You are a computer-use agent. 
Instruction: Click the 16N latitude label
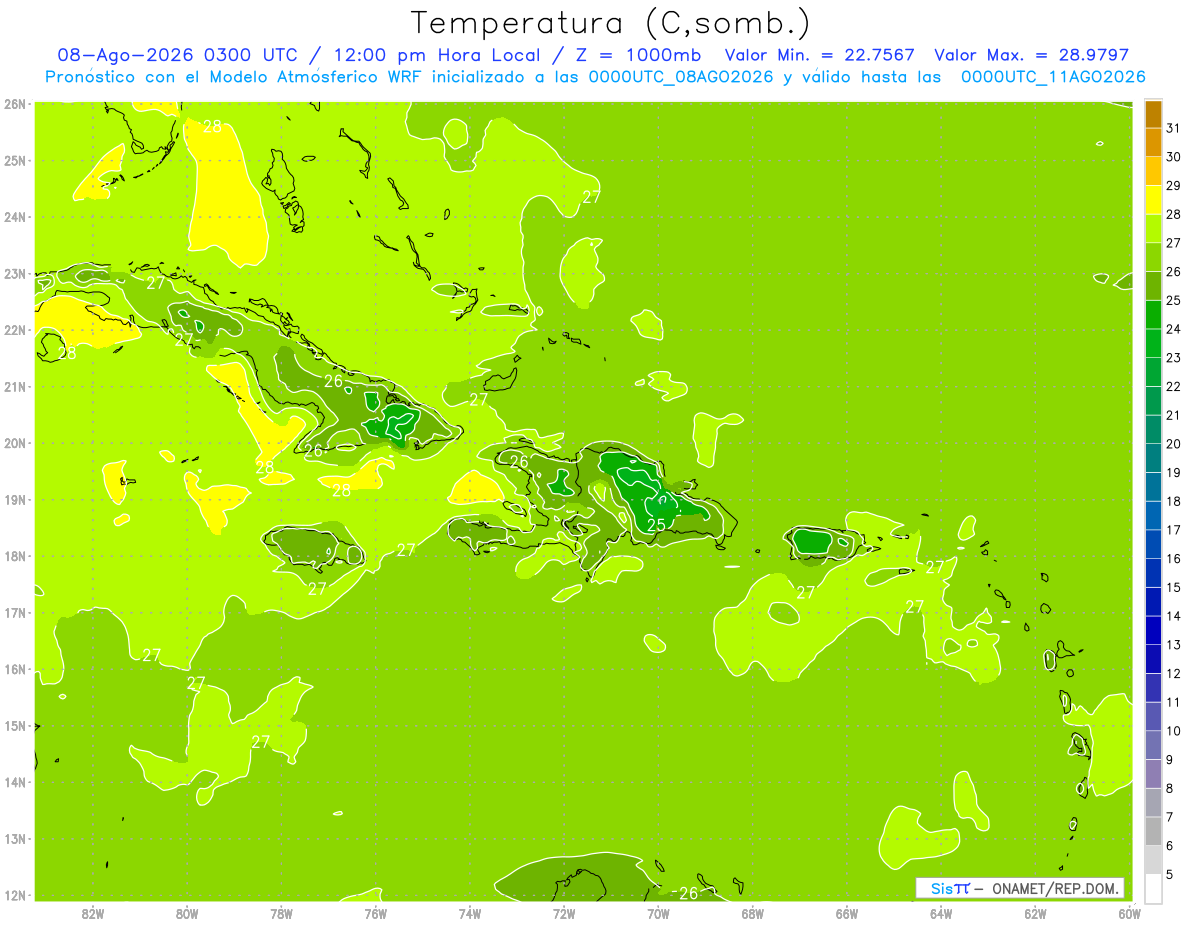[15, 669]
